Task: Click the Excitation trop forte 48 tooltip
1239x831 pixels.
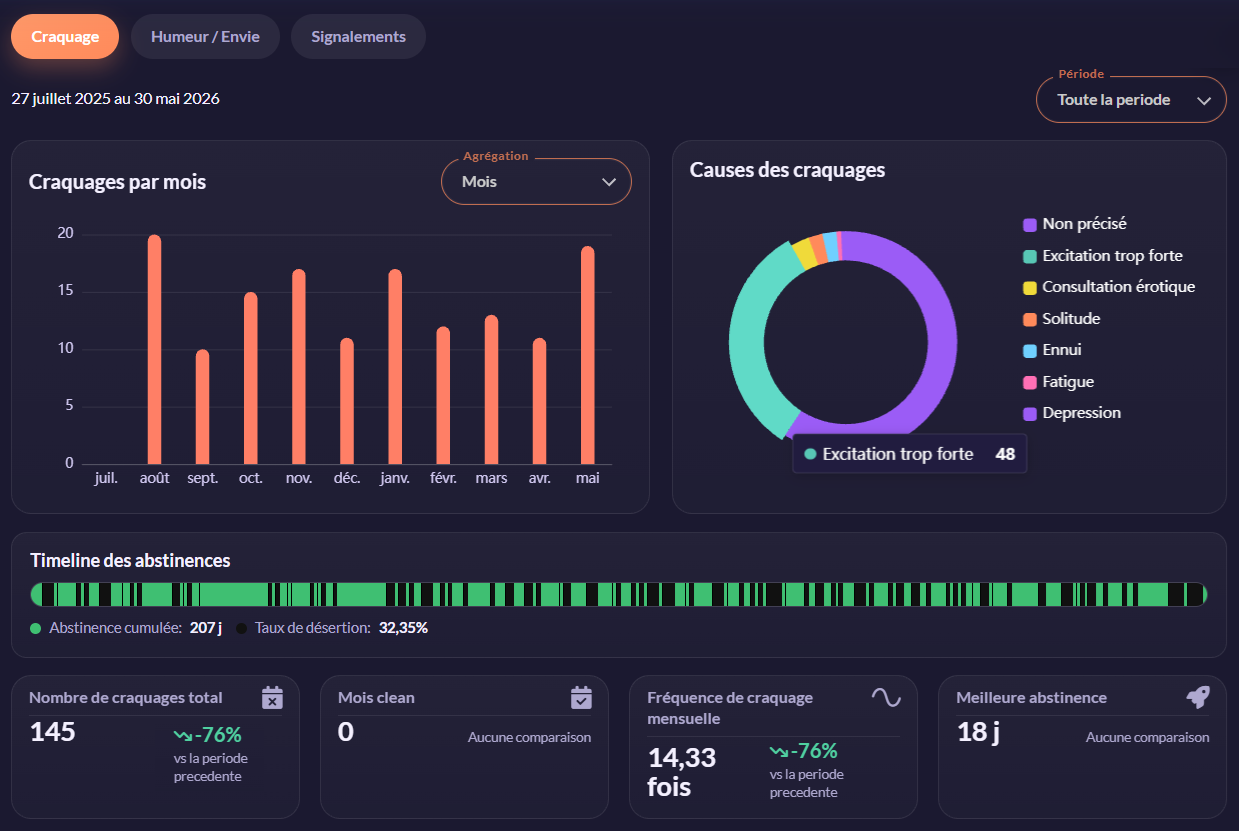Action: click(x=909, y=454)
